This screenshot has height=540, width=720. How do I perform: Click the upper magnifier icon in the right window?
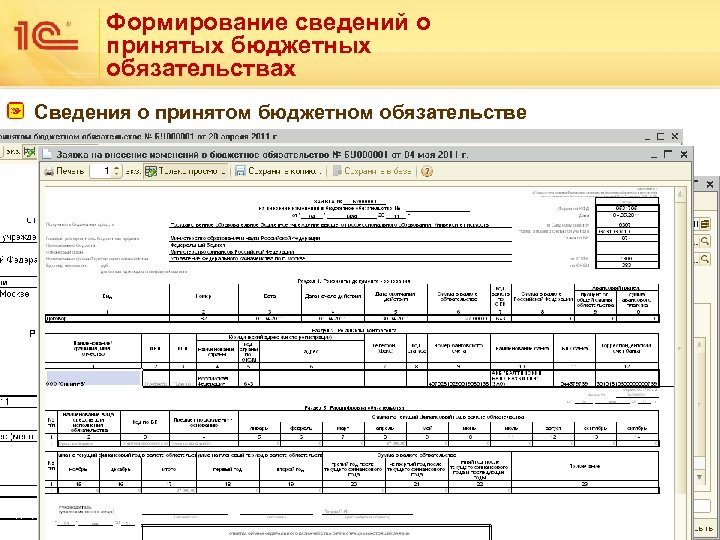tap(704, 241)
